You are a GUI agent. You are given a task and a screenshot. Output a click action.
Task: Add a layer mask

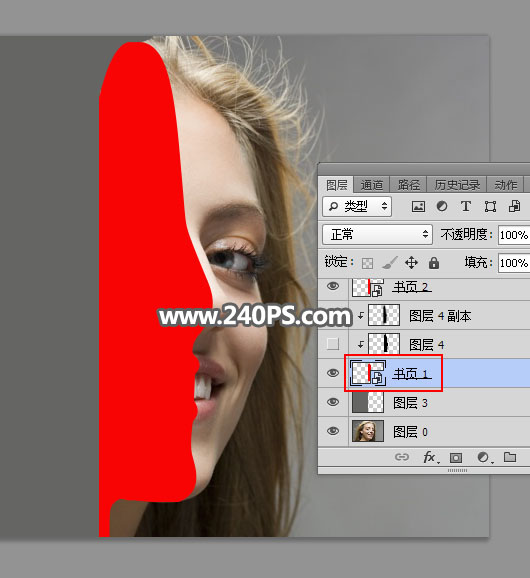(x=456, y=457)
